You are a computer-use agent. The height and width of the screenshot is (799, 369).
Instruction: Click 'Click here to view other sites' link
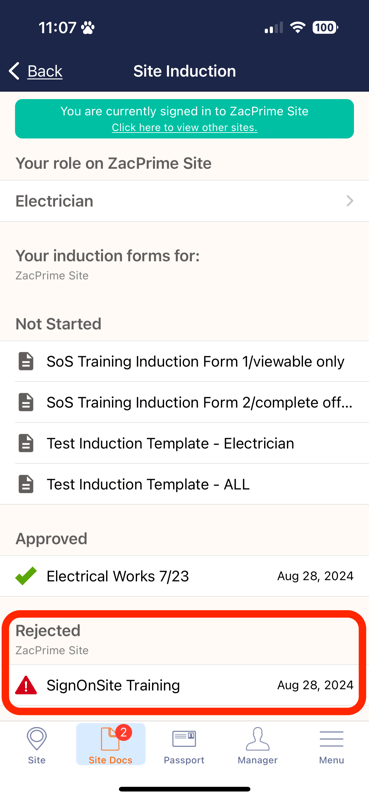pos(184,128)
